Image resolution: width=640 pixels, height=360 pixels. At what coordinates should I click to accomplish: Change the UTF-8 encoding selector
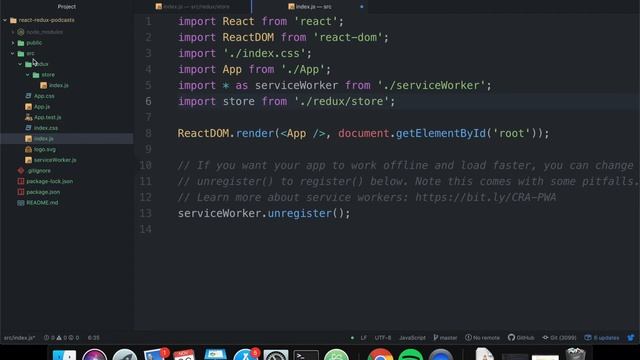pos(383,338)
